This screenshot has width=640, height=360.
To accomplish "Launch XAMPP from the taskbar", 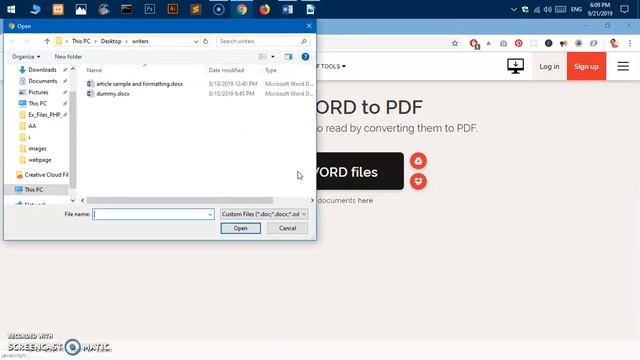I will 58,9.
